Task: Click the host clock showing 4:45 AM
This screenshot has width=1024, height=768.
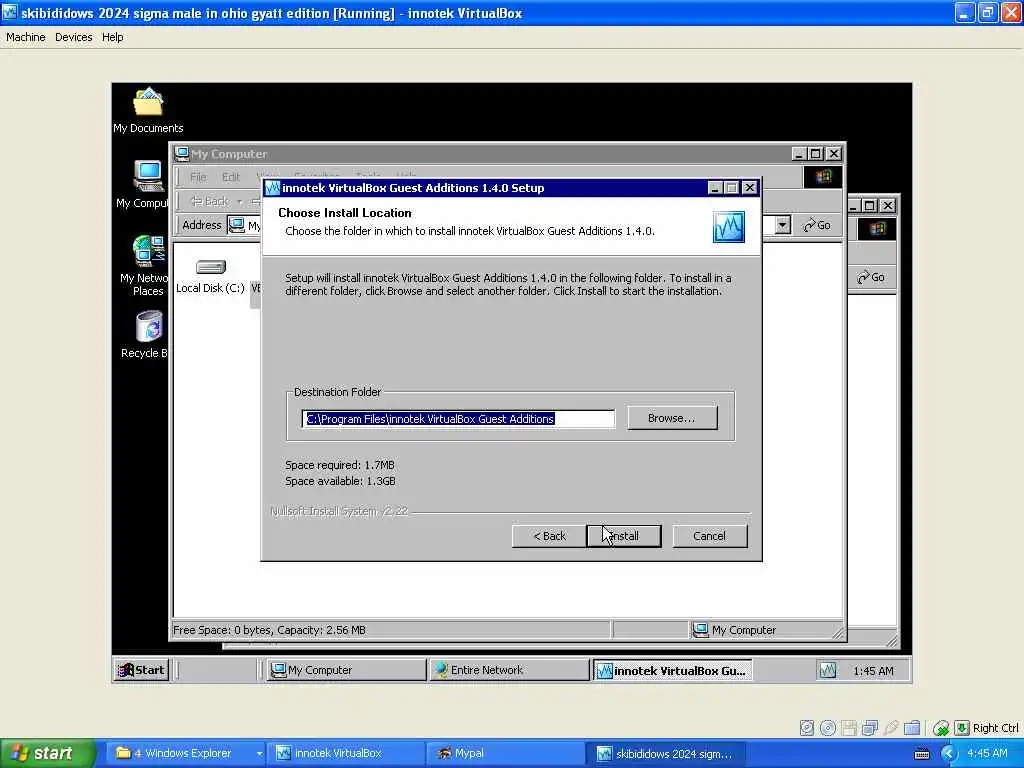Action: [x=987, y=754]
